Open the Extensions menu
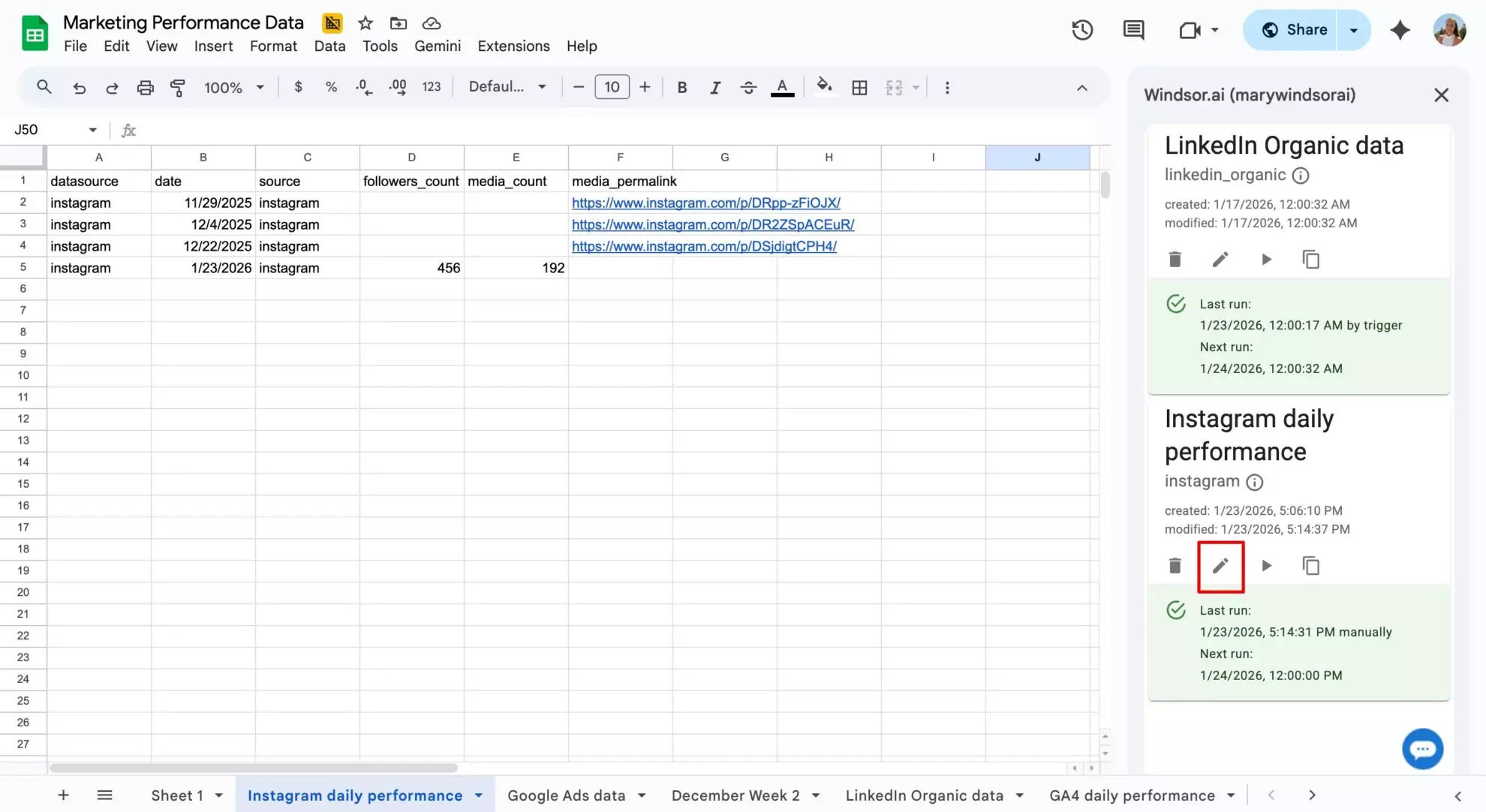Screen dimensions: 1486x812 513,46
